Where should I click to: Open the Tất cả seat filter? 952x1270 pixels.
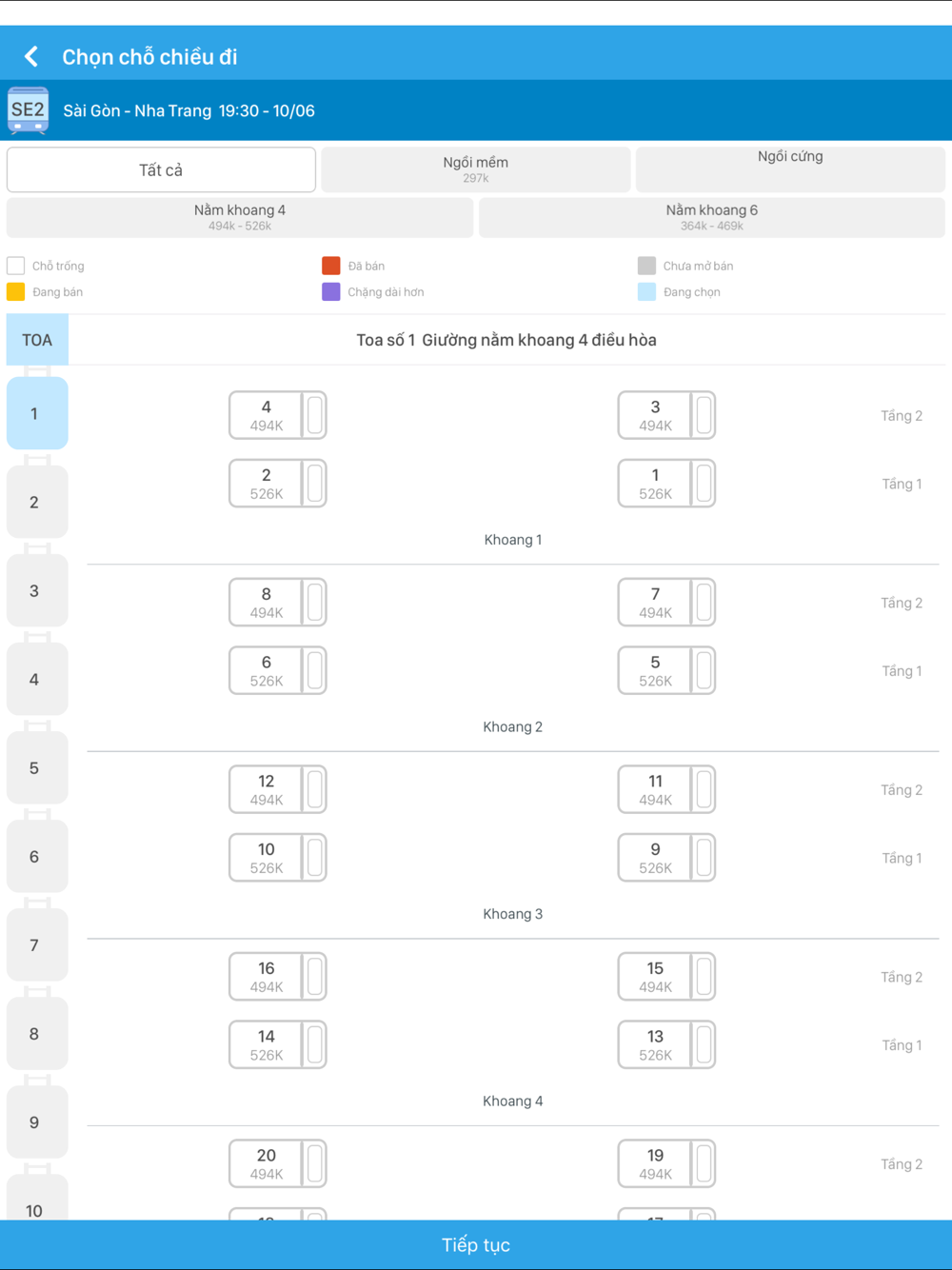[x=161, y=169]
